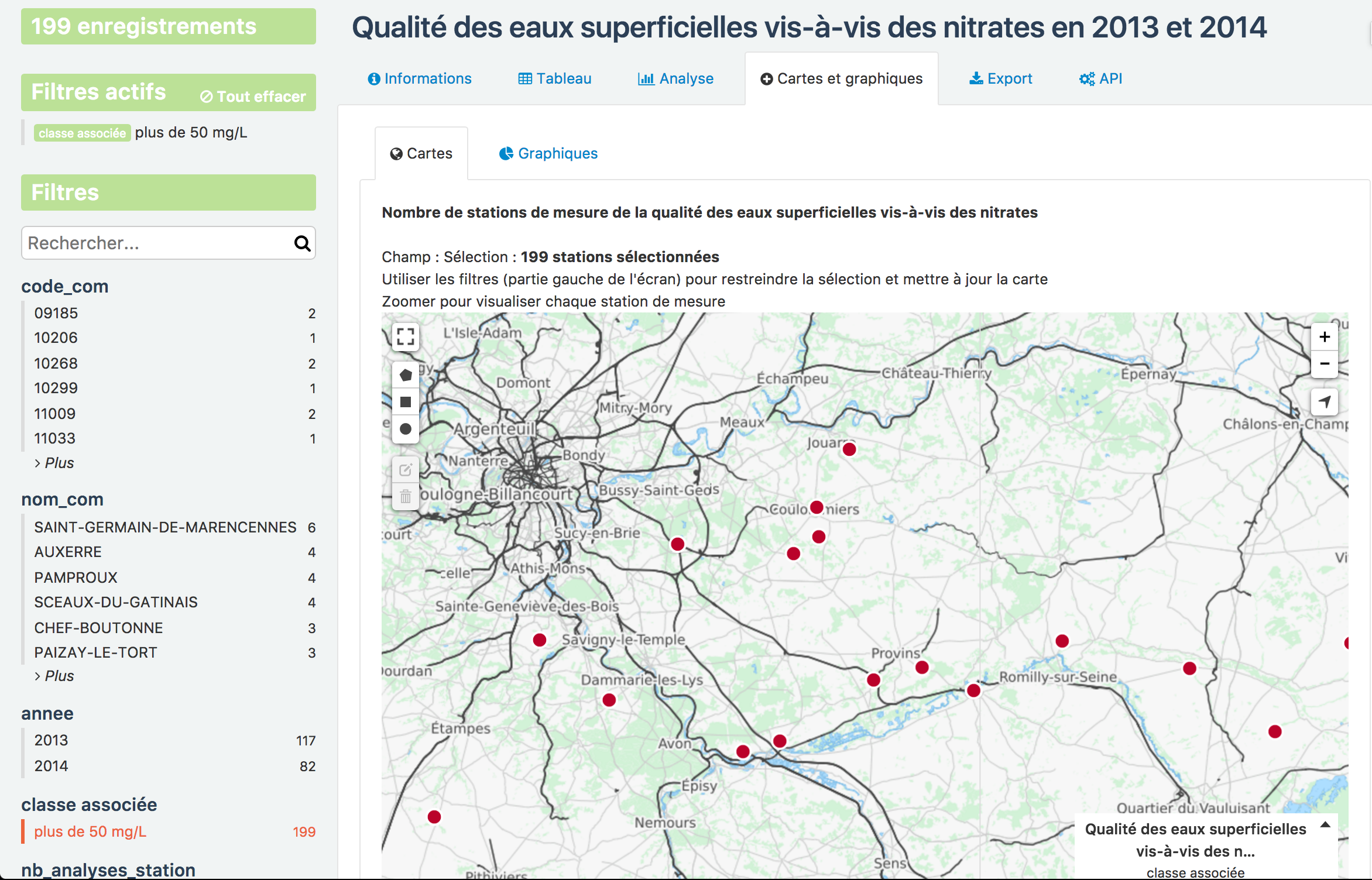This screenshot has height=880, width=1372.
Task: Click the search magnifier icon
Action: tap(302, 243)
